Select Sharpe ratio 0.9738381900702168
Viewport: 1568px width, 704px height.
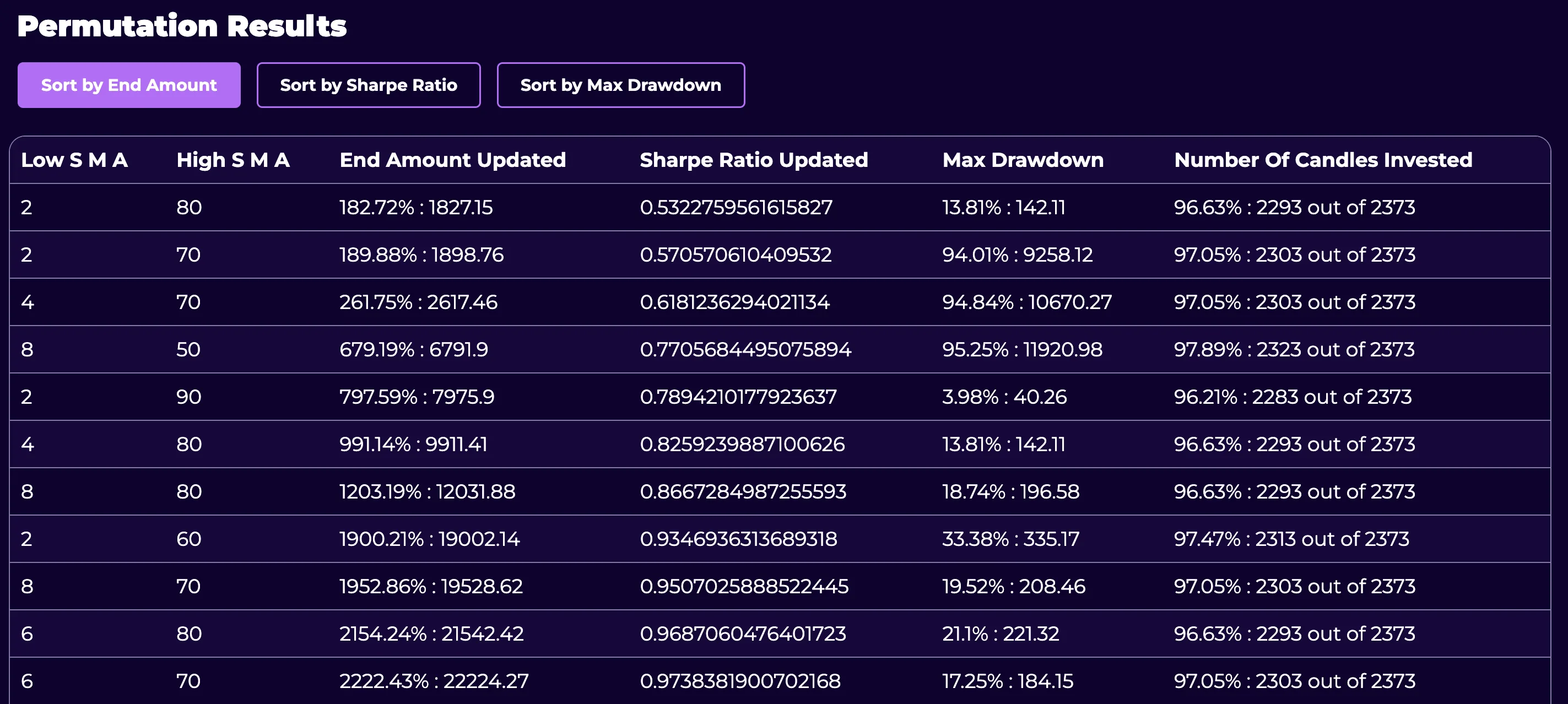[x=740, y=682]
